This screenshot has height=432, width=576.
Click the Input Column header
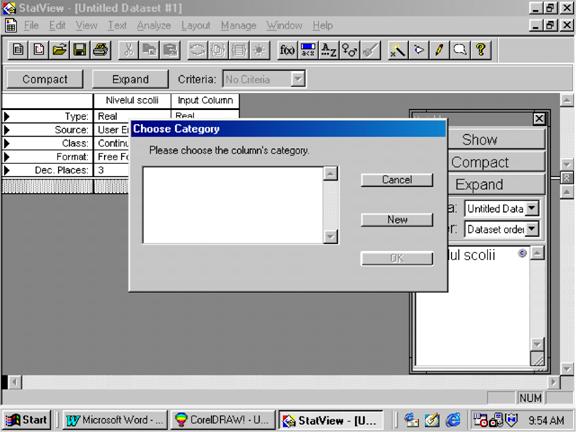(205, 100)
